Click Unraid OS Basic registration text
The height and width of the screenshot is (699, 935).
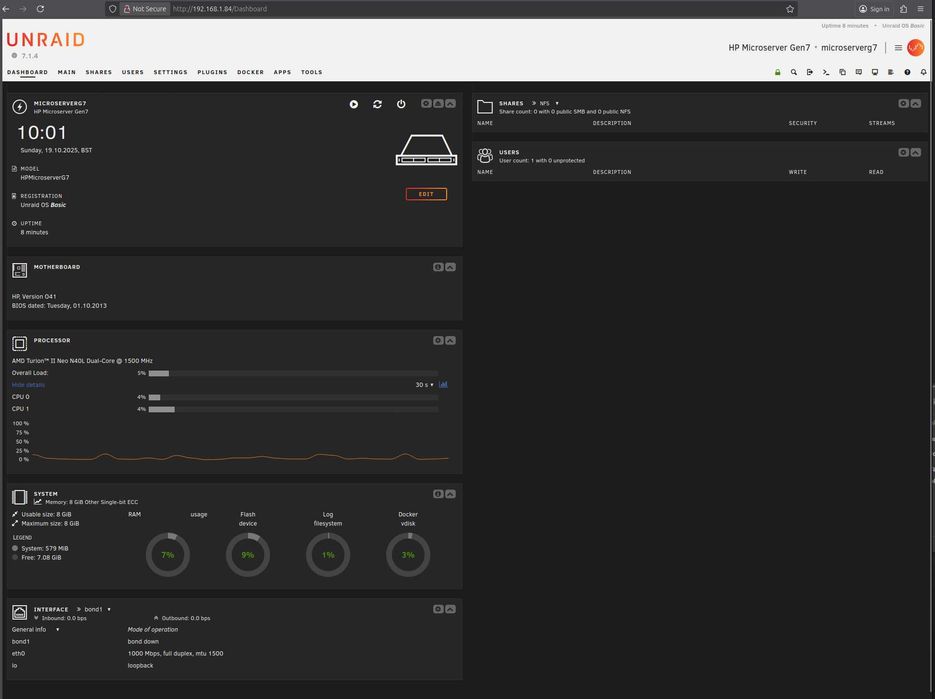click(43, 205)
